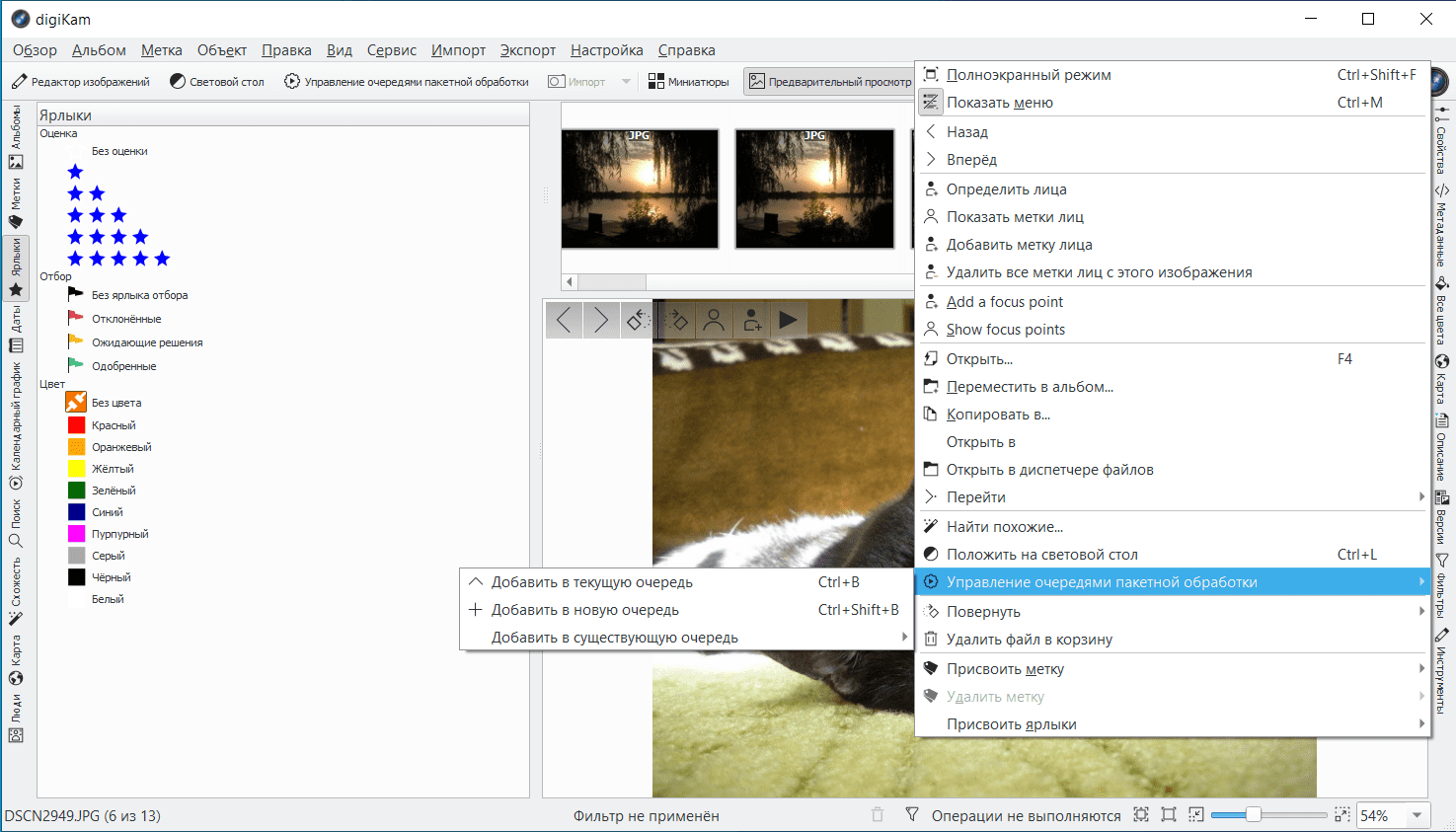Open the Albums (Альбомы) left sidebar tab
1456x832 pixels.
click(x=16, y=136)
